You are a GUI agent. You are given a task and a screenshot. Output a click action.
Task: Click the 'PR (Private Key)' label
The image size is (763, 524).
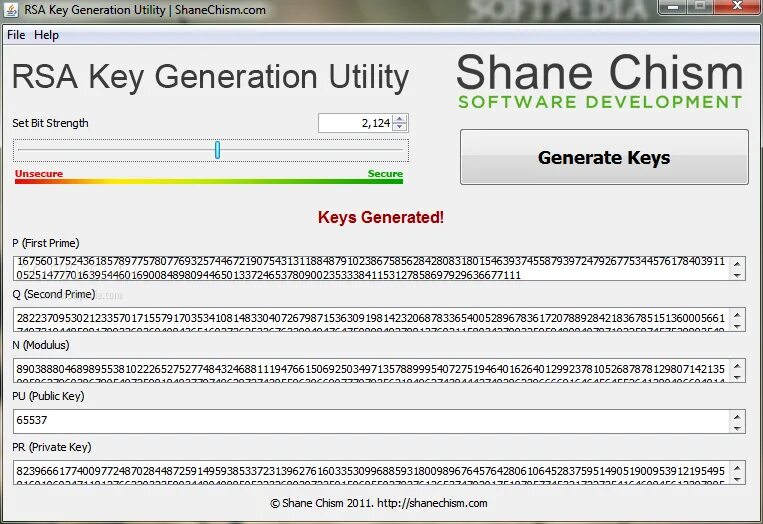click(52, 447)
